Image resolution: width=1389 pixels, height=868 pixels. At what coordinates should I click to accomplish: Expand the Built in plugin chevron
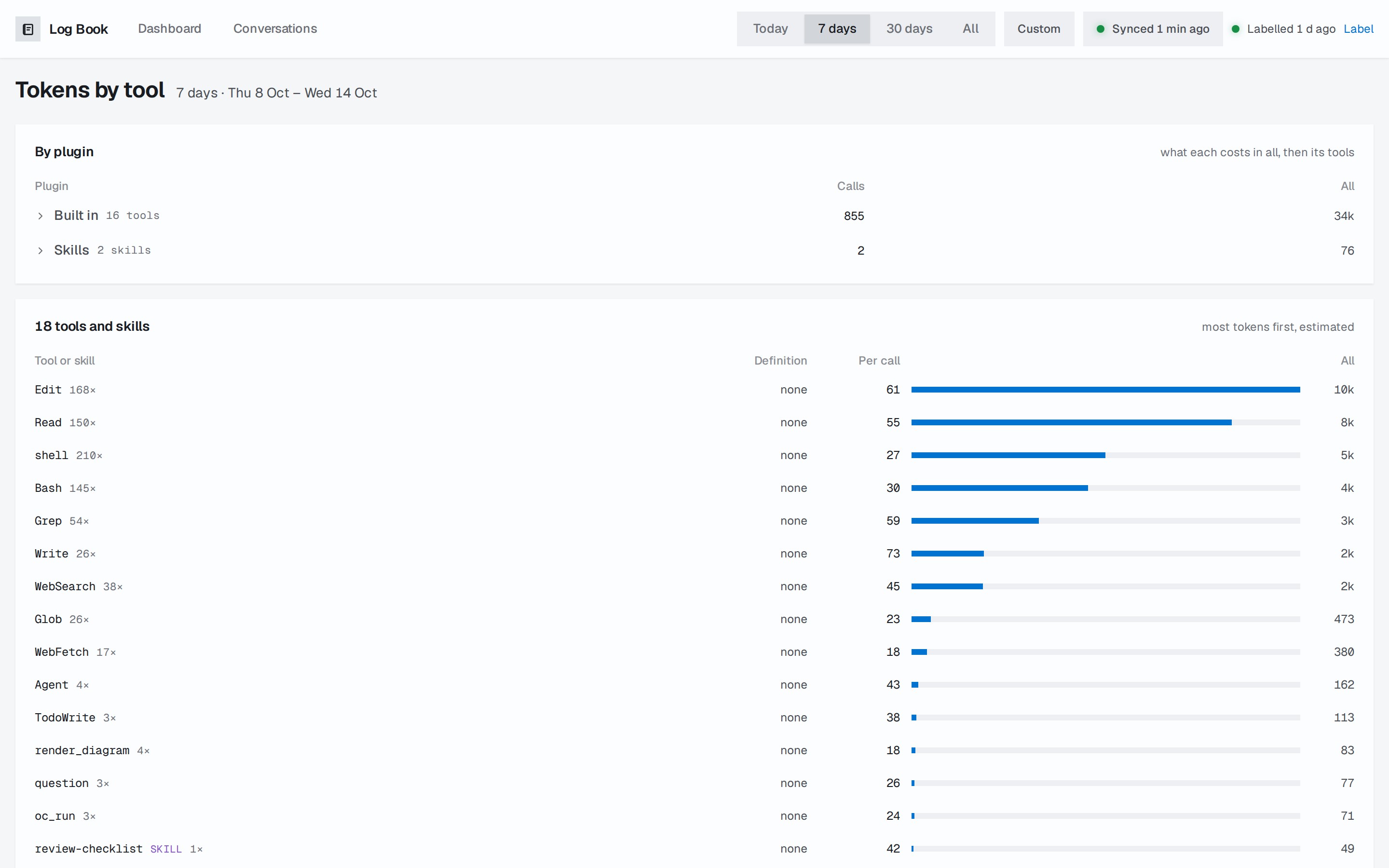click(40, 216)
